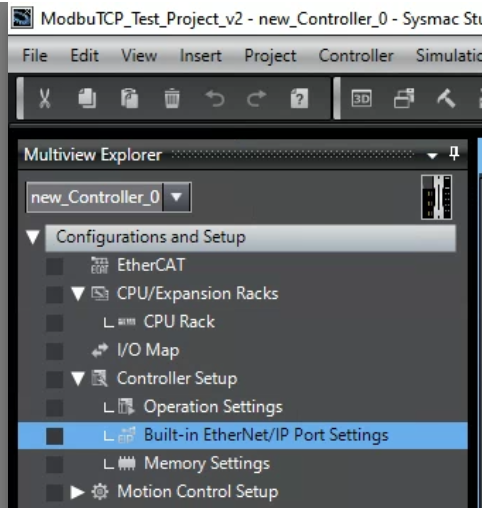Image resolution: width=482 pixels, height=508 pixels.
Task: Select the EtherCAT tree item
Action: 151,265
